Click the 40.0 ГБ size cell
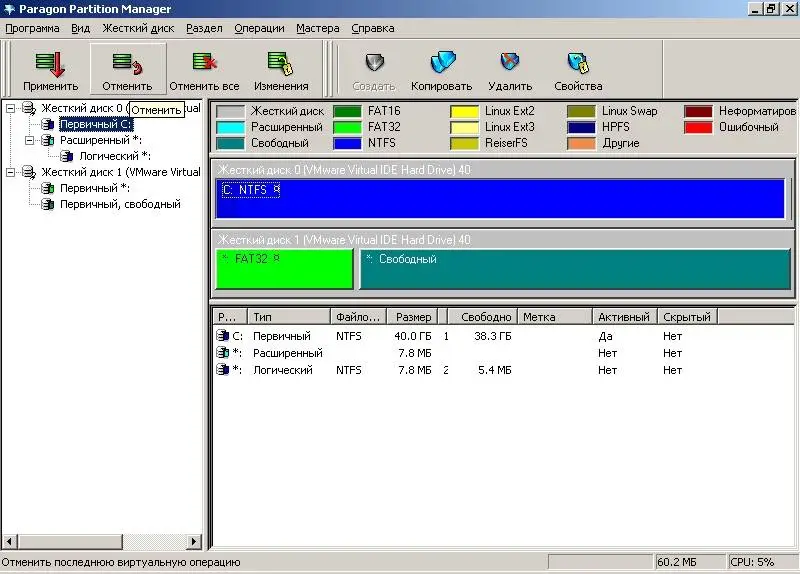 click(x=412, y=336)
